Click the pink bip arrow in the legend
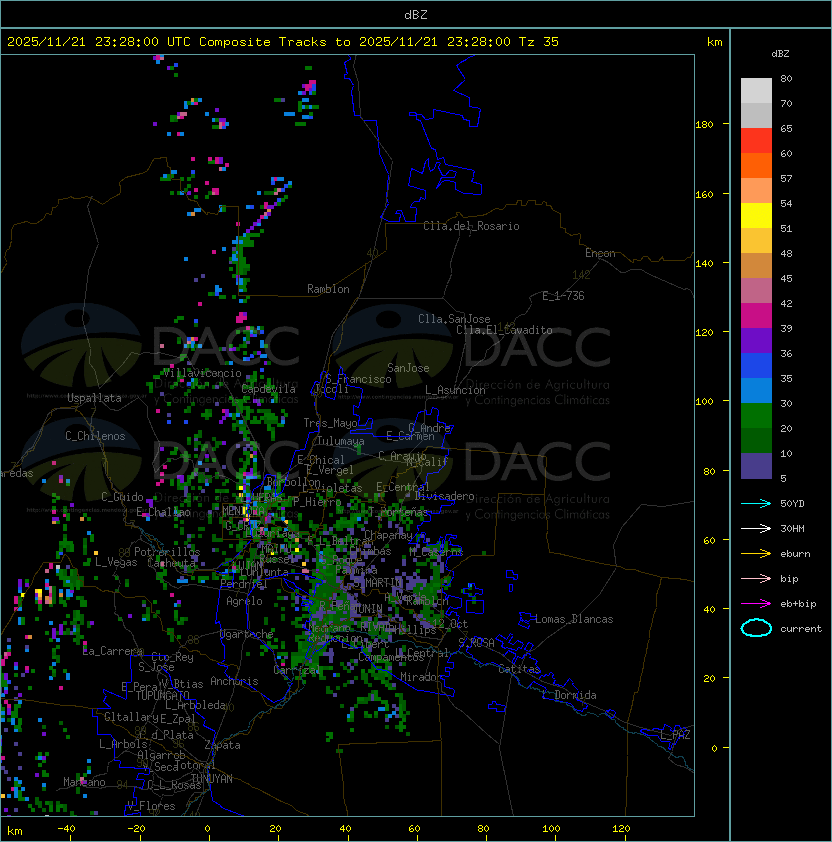The width and height of the screenshot is (832, 842). pyautogui.click(x=756, y=578)
